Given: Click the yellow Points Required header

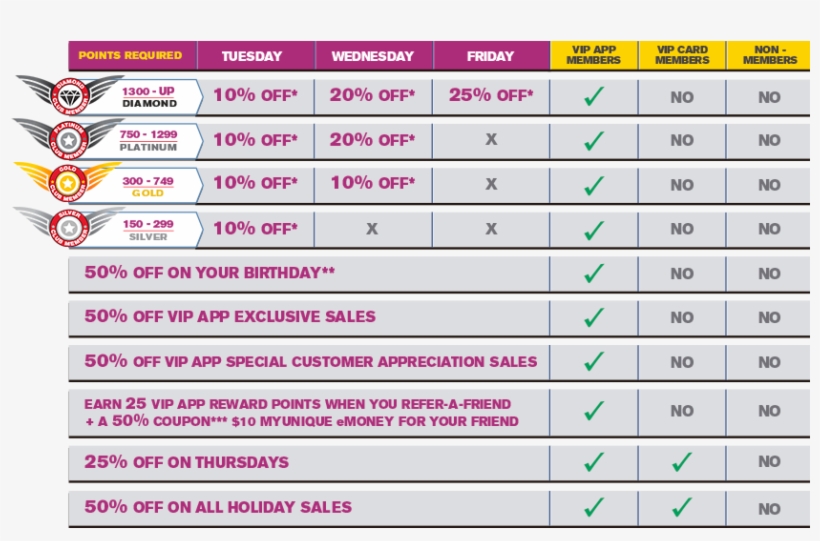Looking at the screenshot, I should [130, 56].
